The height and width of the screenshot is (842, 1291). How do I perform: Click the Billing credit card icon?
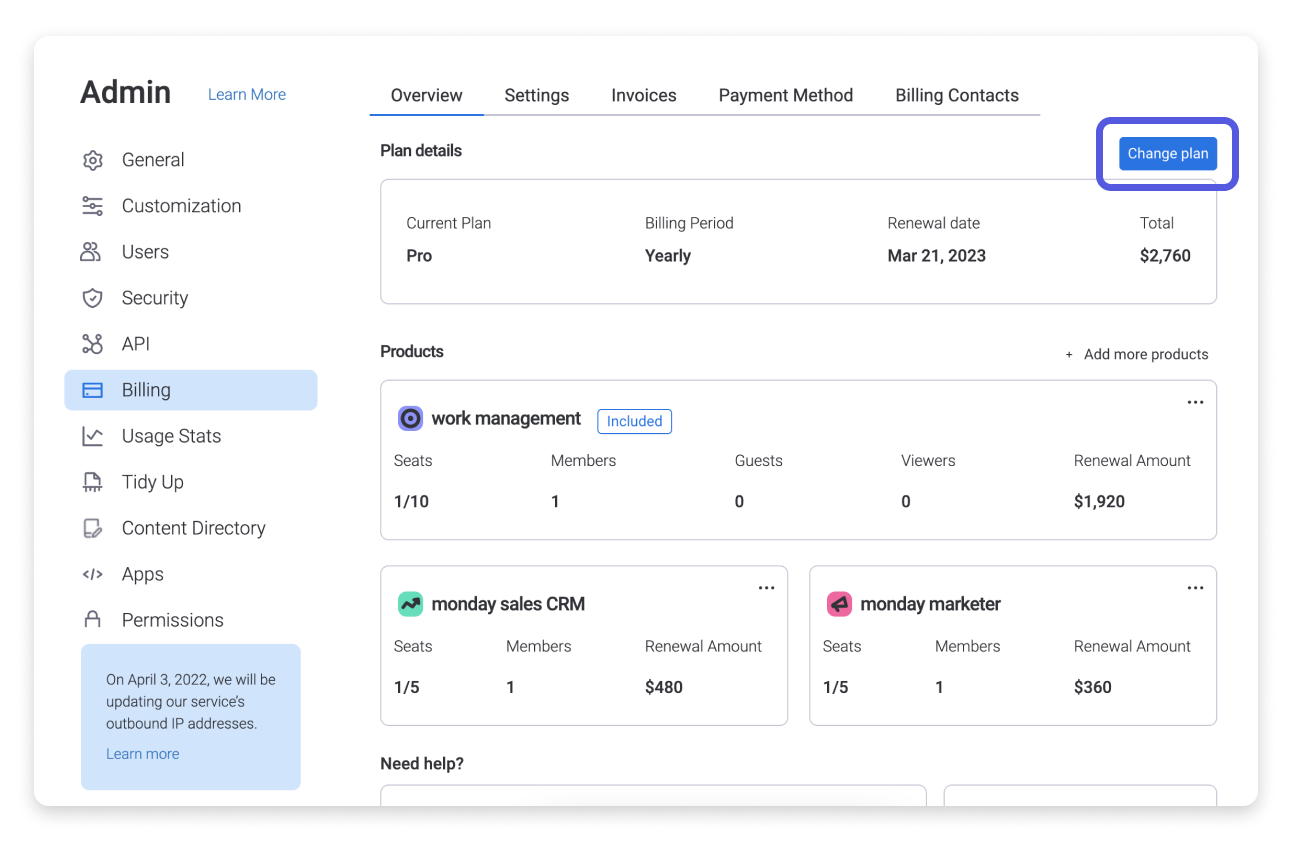coord(92,390)
